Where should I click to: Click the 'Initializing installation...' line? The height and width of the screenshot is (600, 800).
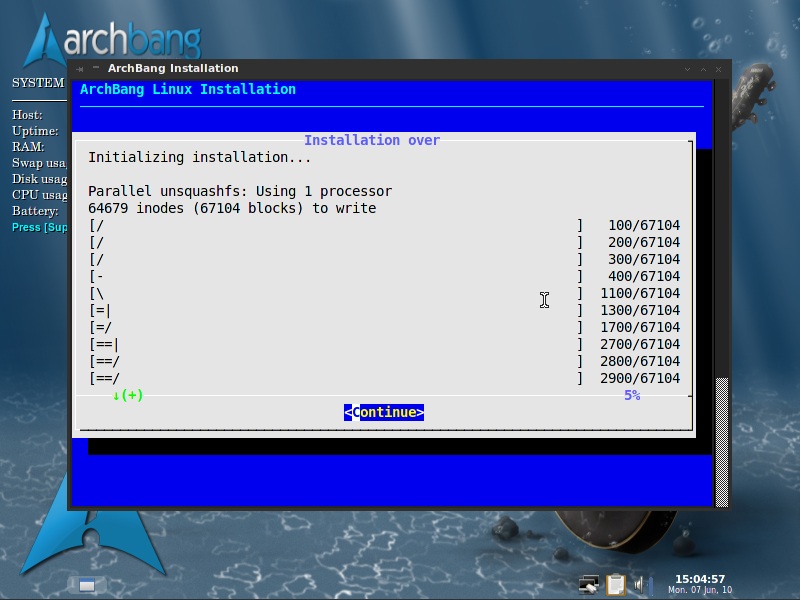pyautogui.click(x=199, y=157)
